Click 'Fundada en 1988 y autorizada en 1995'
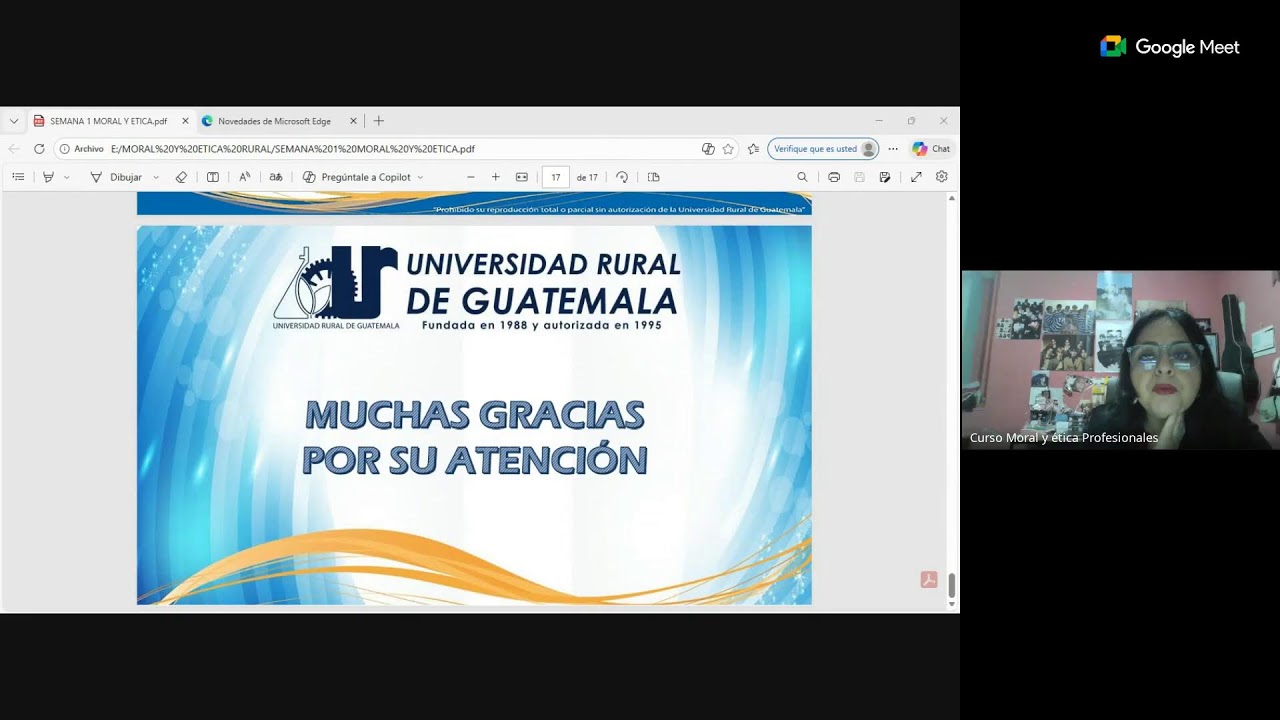The height and width of the screenshot is (720, 1280). point(542,325)
